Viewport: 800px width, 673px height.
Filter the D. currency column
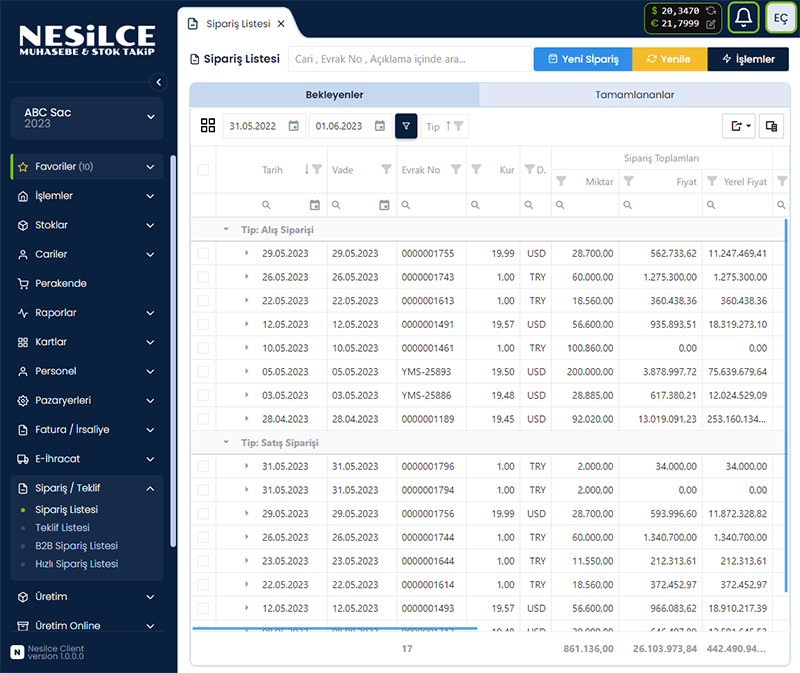tap(530, 169)
